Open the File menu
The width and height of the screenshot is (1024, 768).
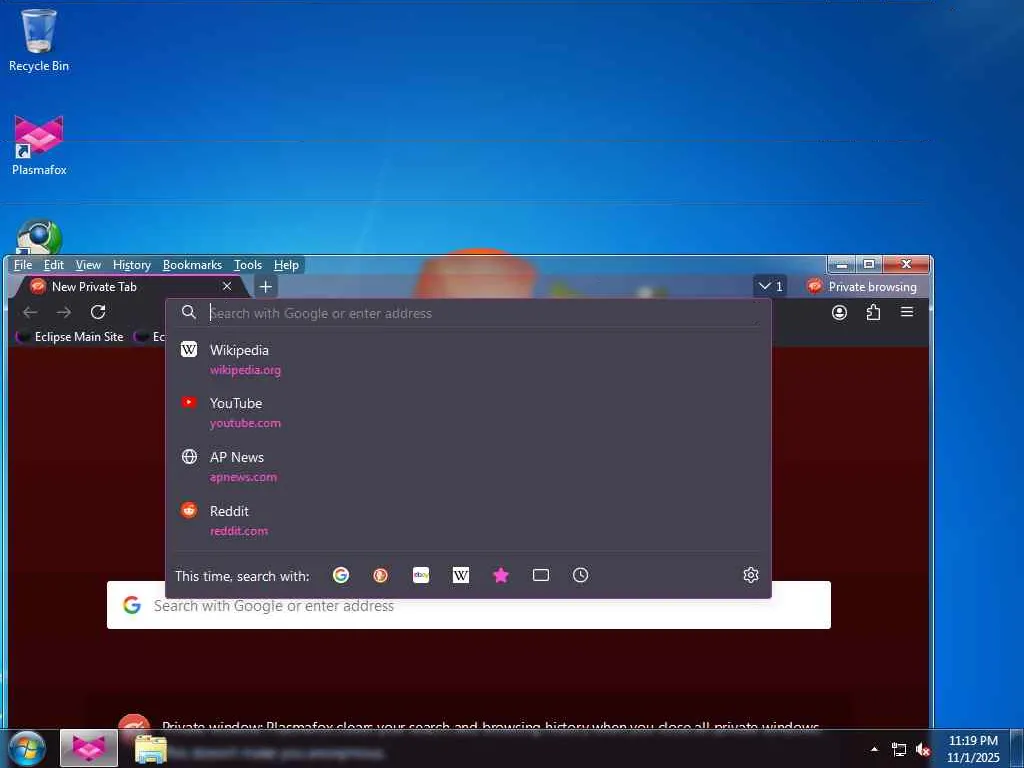pos(23,264)
